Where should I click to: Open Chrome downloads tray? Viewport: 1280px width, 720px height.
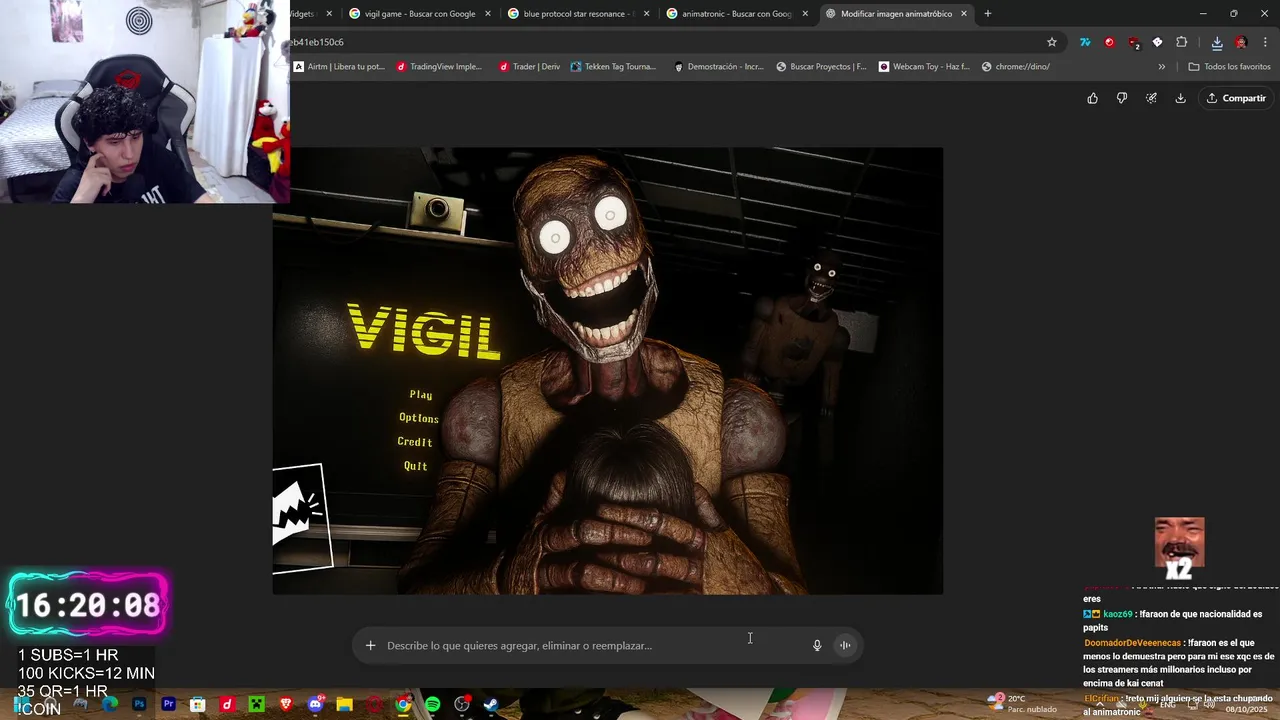click(1217, 42)
